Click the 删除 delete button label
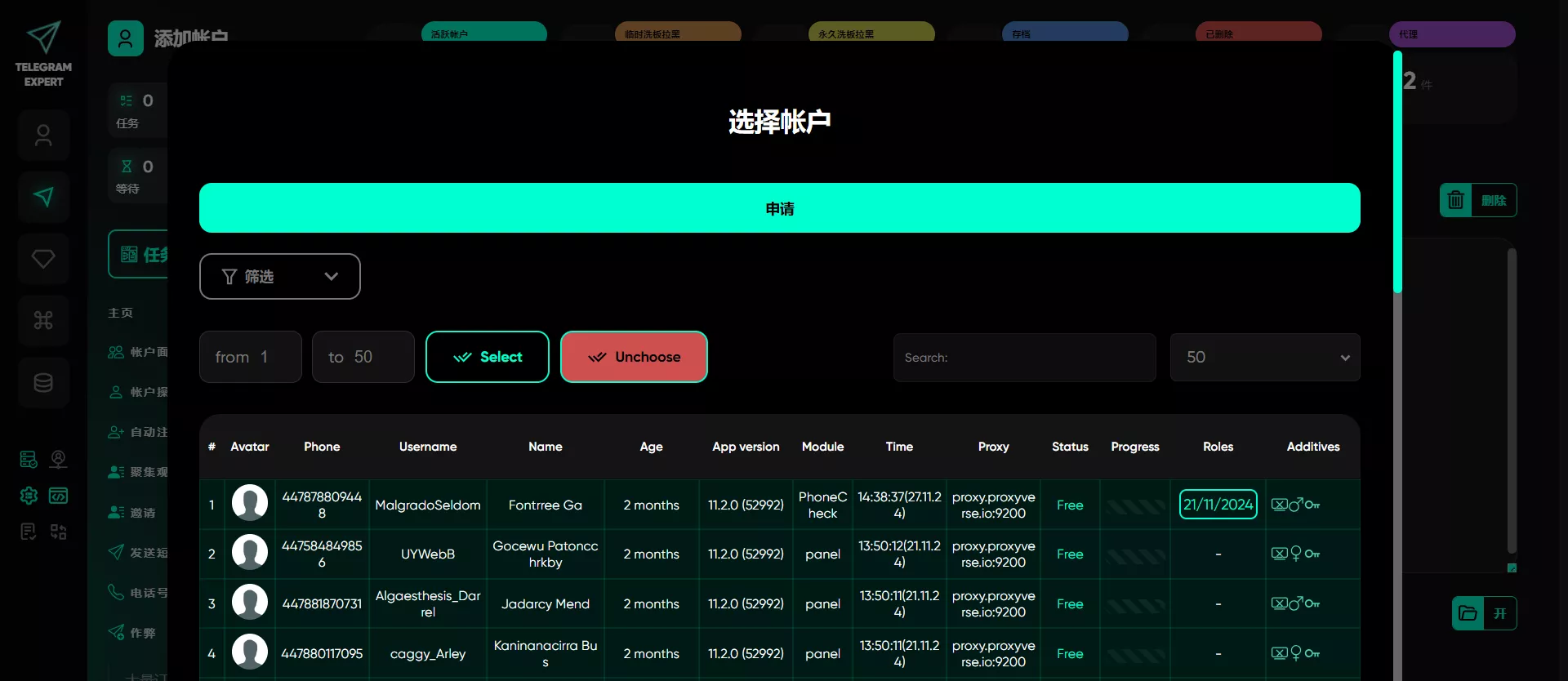 [1494, 200]
